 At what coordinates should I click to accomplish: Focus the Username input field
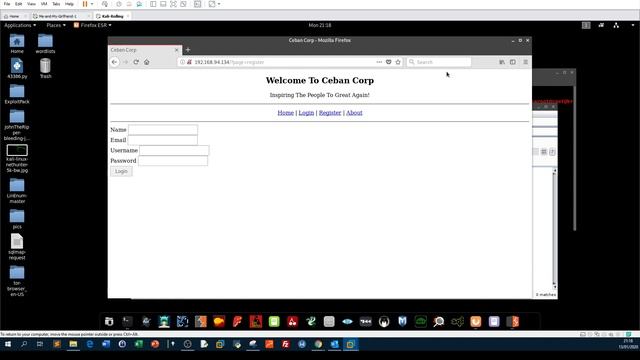click(174, 151)
